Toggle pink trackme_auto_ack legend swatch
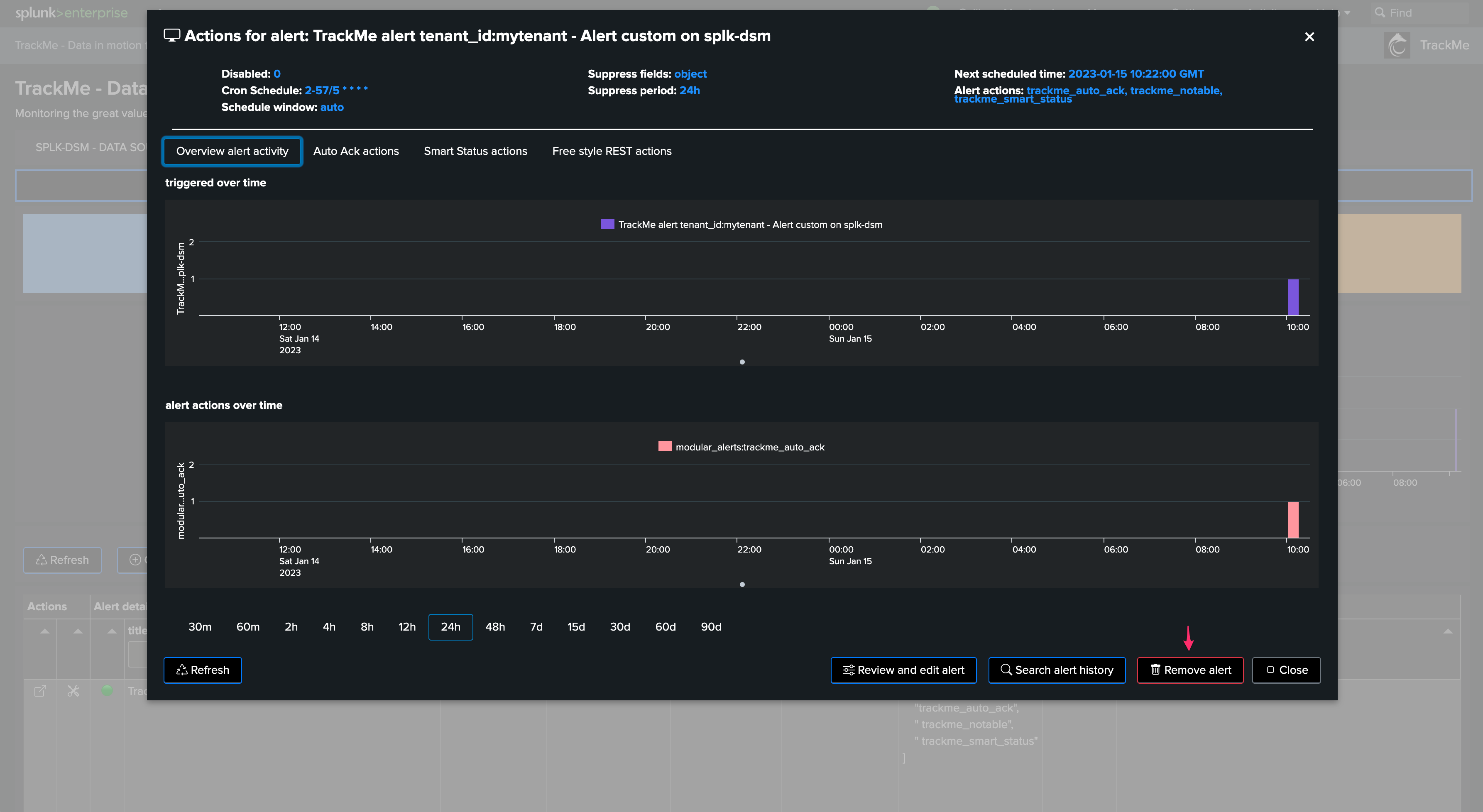Image resolution: width=1483 pixels, height=812 pixels. [664, 447]
